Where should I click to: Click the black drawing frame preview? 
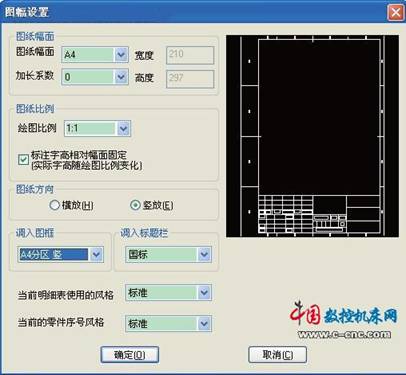(x=312, y=136)
